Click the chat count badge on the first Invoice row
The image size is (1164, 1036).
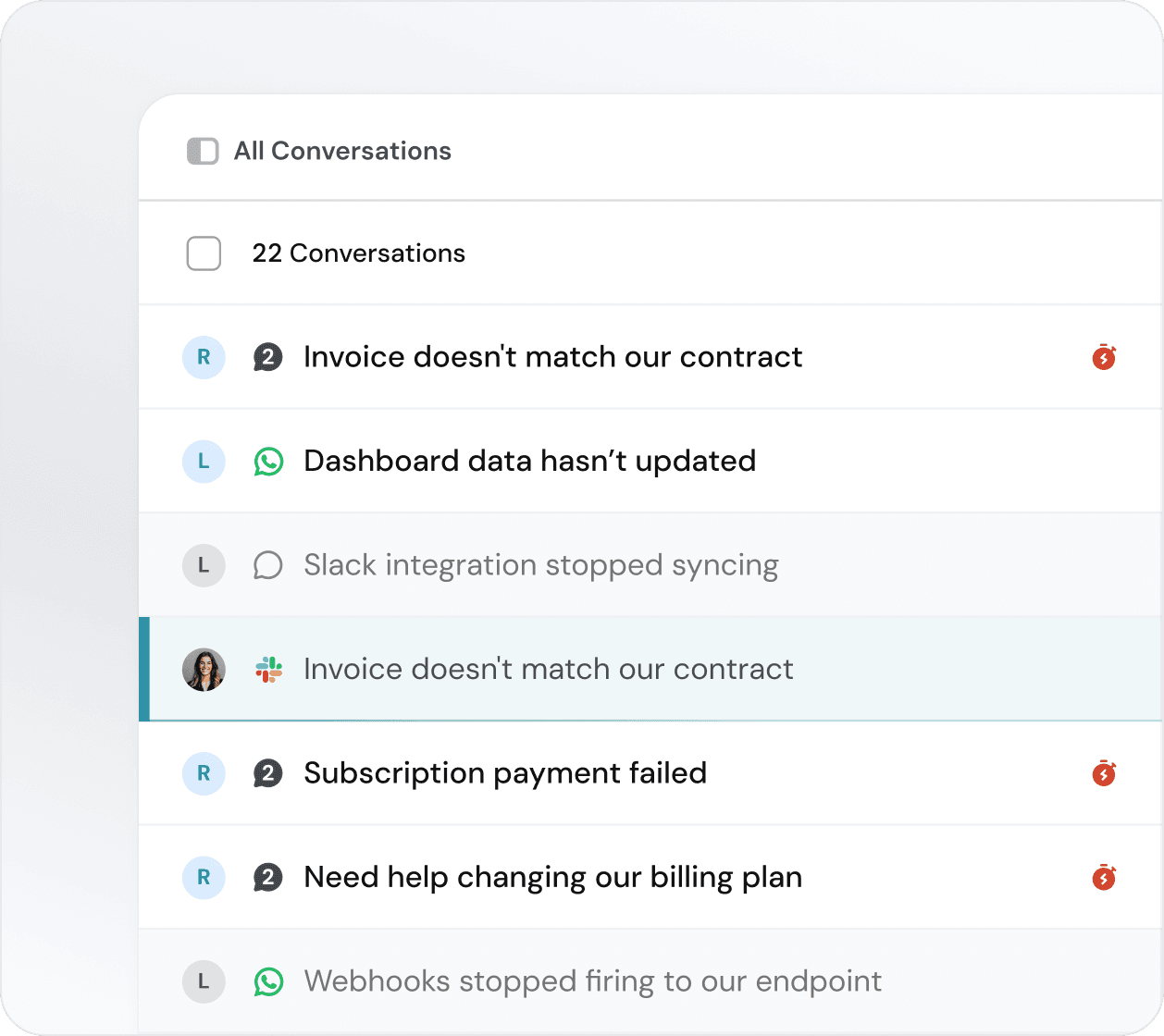point(268,357)
